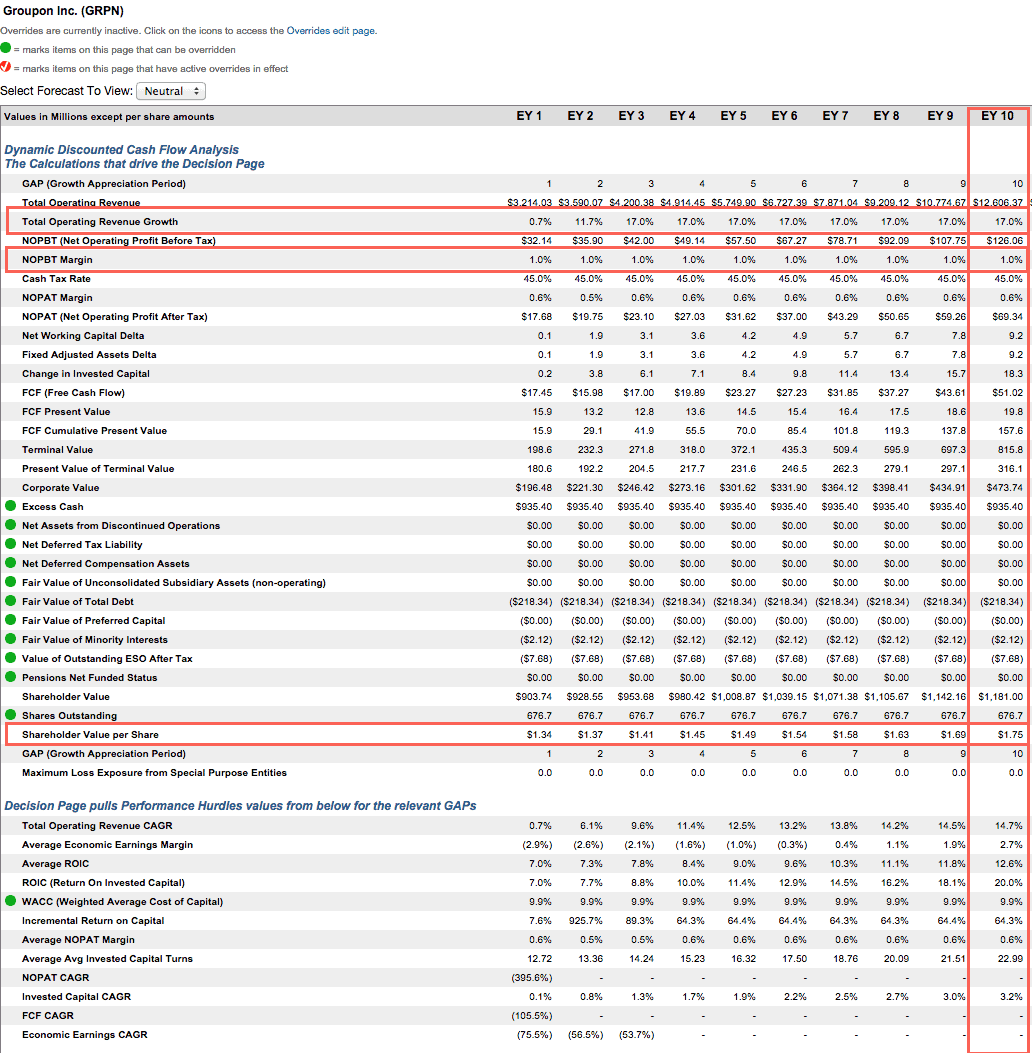1032x1053 pixels.
Task: Open WACC override via its green icon
Action: (11, 901)
